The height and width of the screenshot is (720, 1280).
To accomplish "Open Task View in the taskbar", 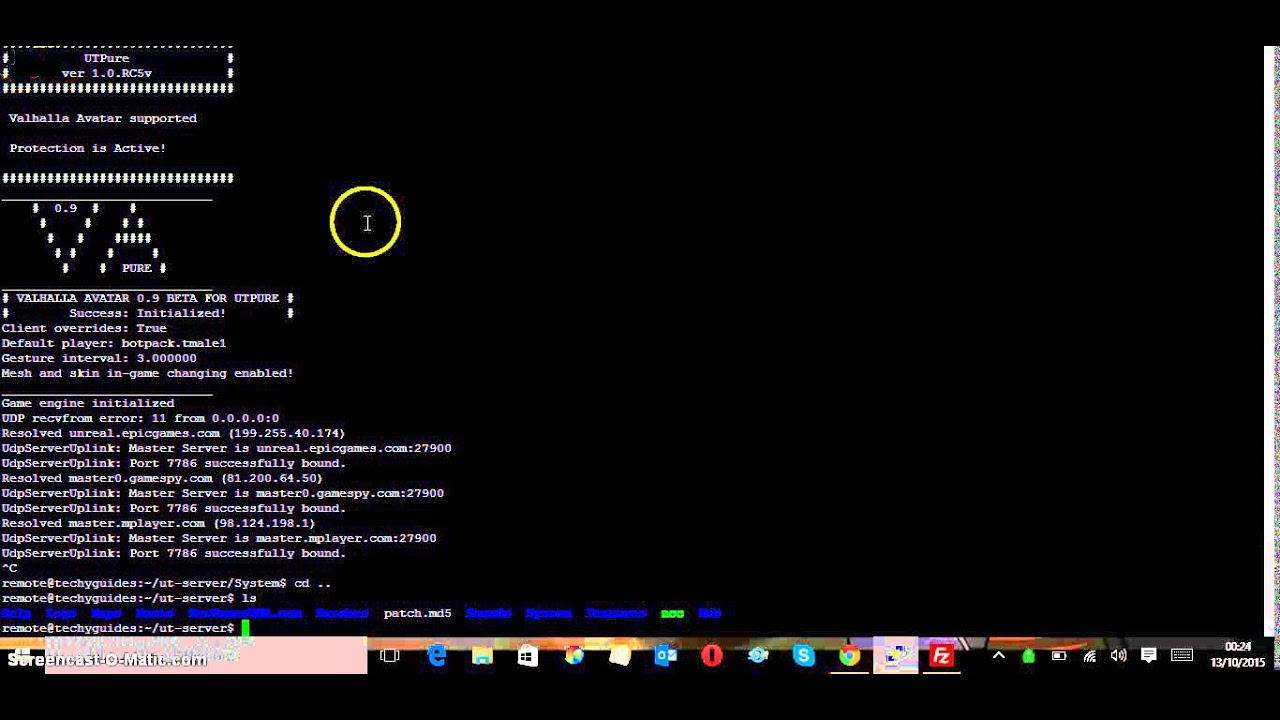I will (x=390, y=656).
